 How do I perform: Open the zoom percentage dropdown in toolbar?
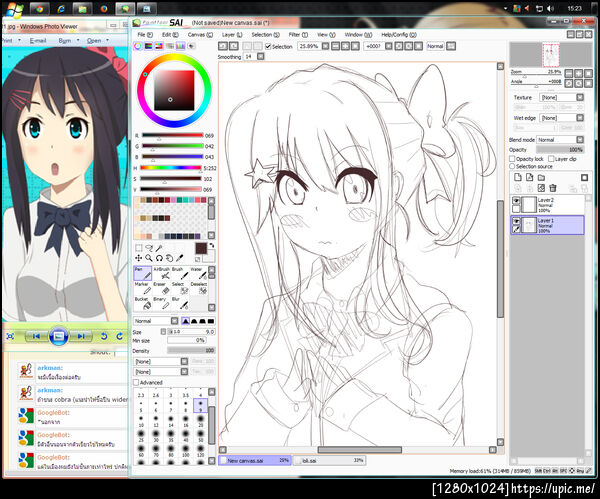[x=325, y=46]
